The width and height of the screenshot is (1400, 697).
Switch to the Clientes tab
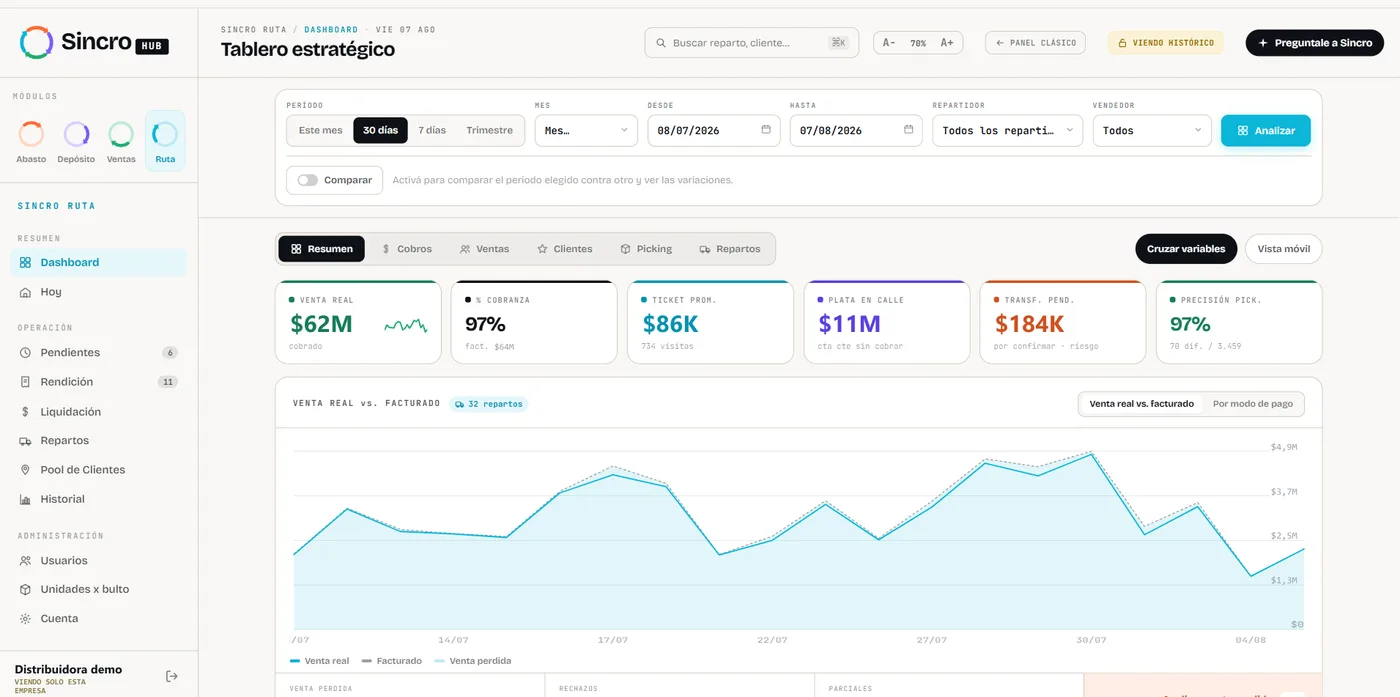click(564, 249)
